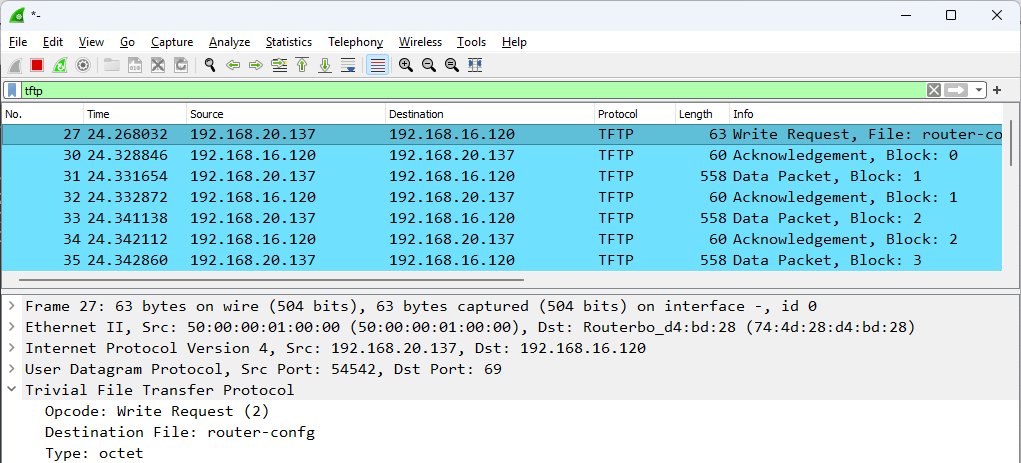Select Destination File: router-confg field

click(x=180, y=432)
